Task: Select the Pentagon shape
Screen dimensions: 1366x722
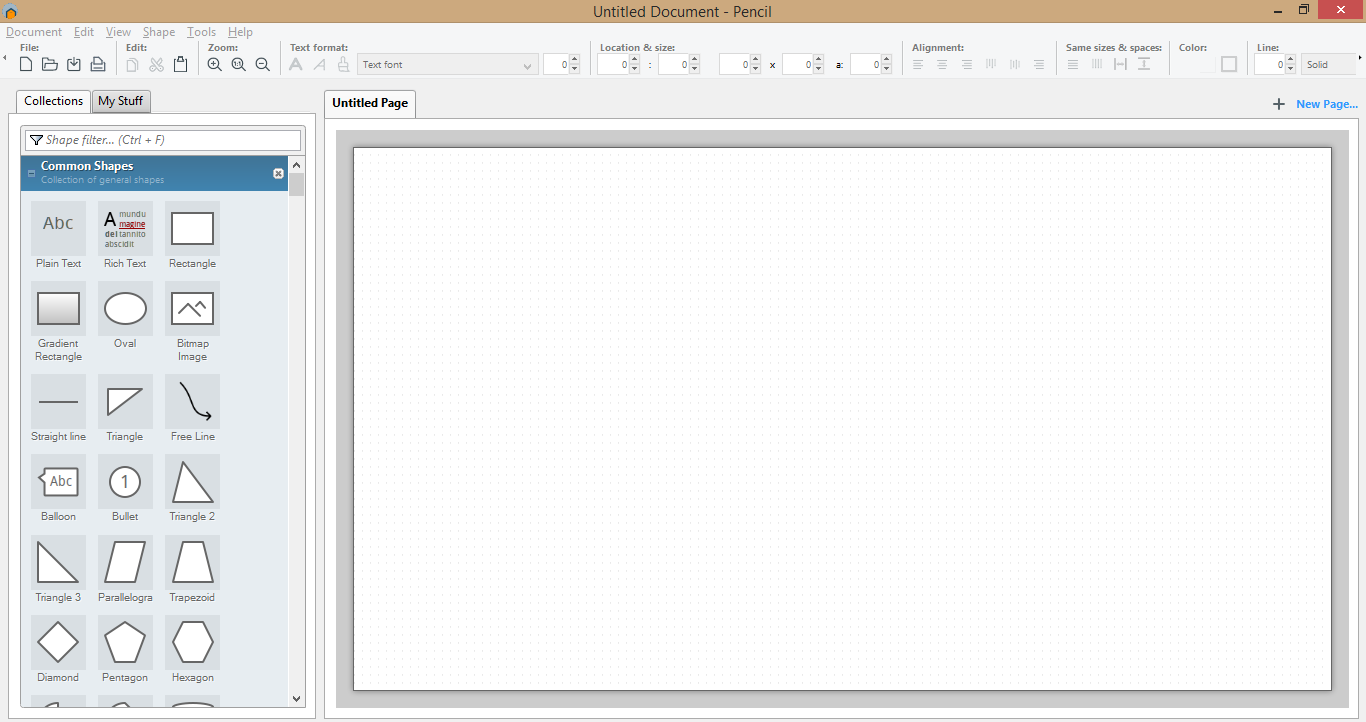Action: [x=125, y=650]
